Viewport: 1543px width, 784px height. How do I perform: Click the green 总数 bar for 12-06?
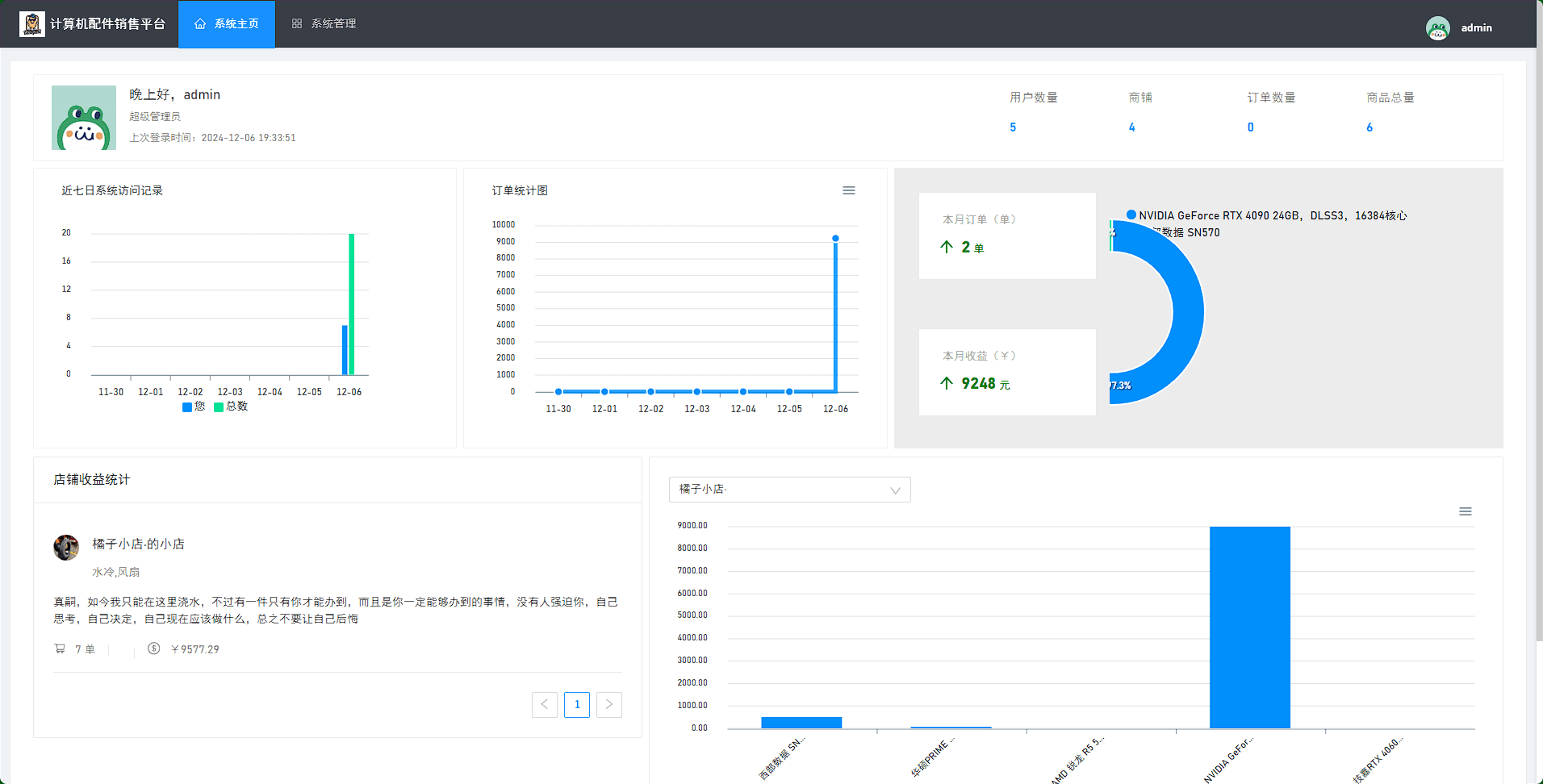[352, 304]
